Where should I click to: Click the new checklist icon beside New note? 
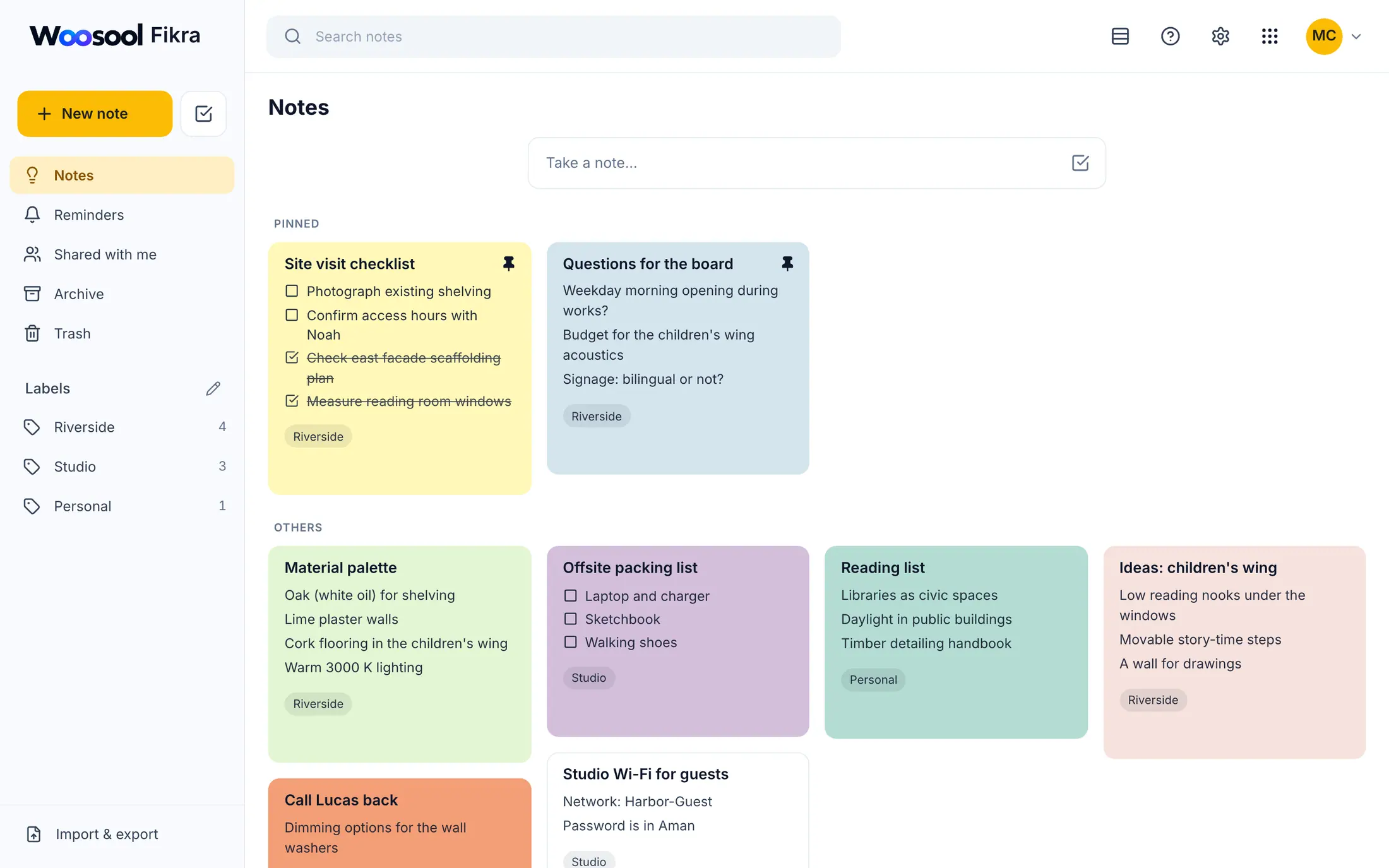[x=203, y=114]
